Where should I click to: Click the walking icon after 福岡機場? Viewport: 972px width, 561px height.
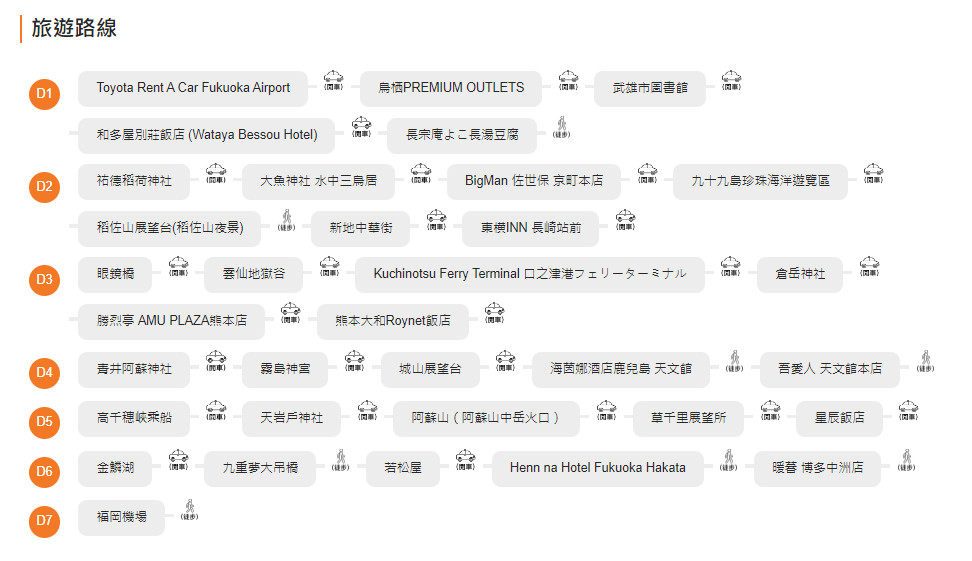click(x=189, y=511)
